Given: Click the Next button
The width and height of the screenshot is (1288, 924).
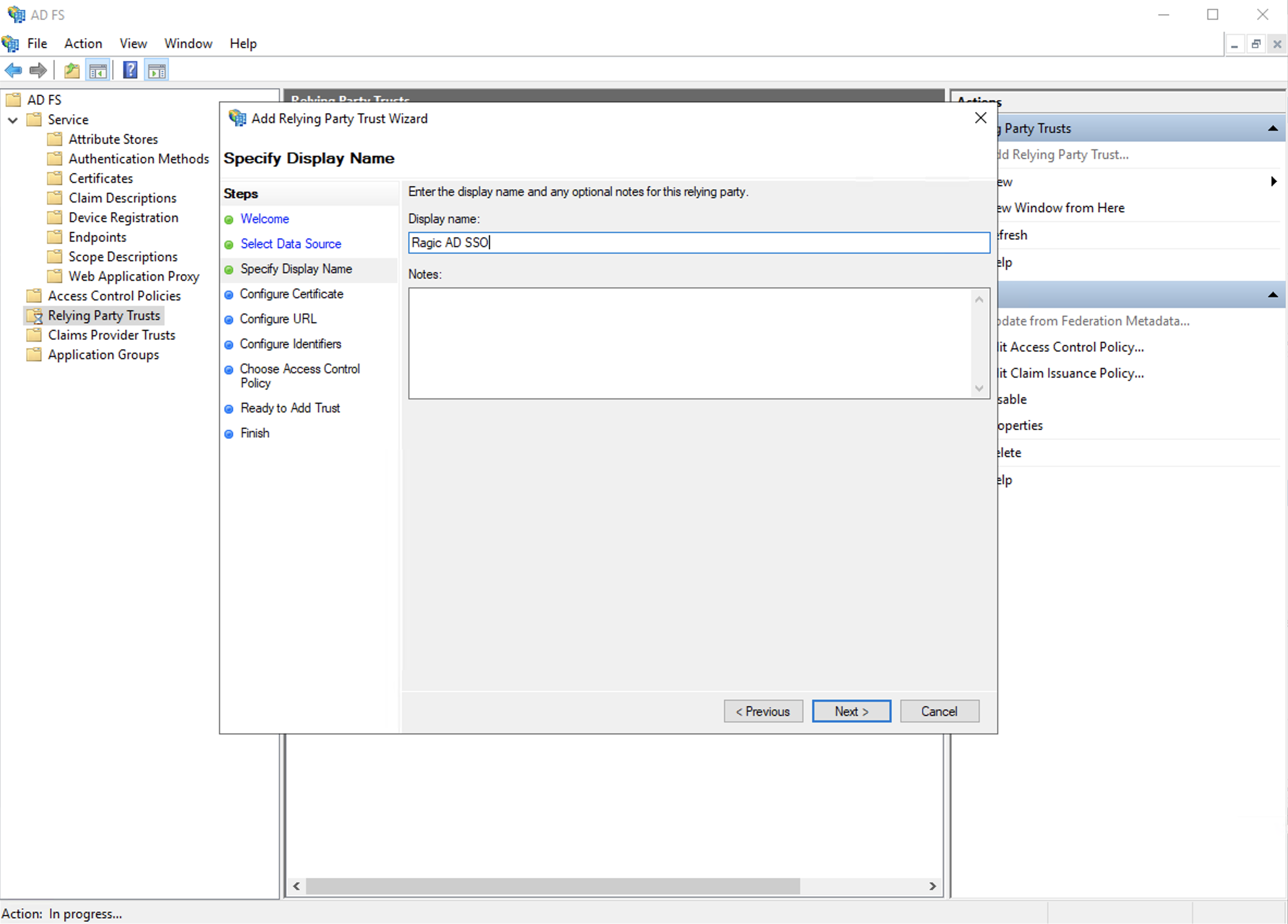Looking at the screenshot, I should pyautogui.click(x=851, y=711).
